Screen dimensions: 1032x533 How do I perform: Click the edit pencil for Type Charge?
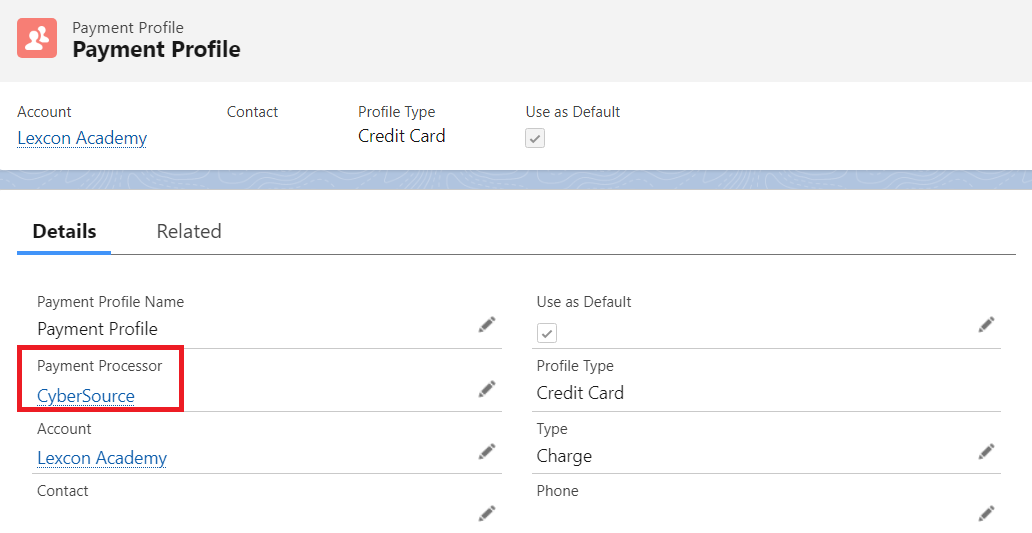tap(986, 452)
